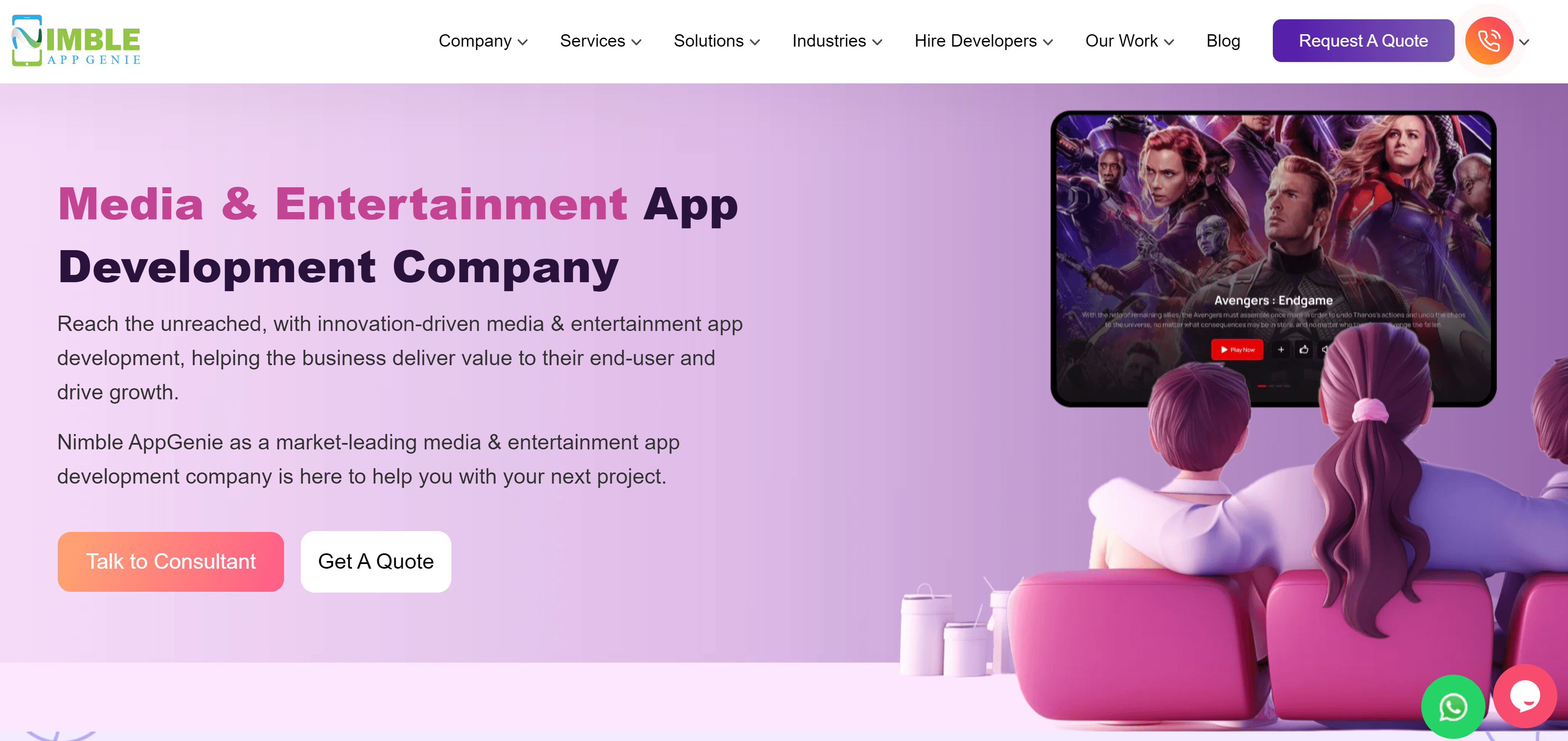Tap the orange phone call icon
This screenshot has height=741, width=1568.
pyautogui.click(x=1489, y=41)
